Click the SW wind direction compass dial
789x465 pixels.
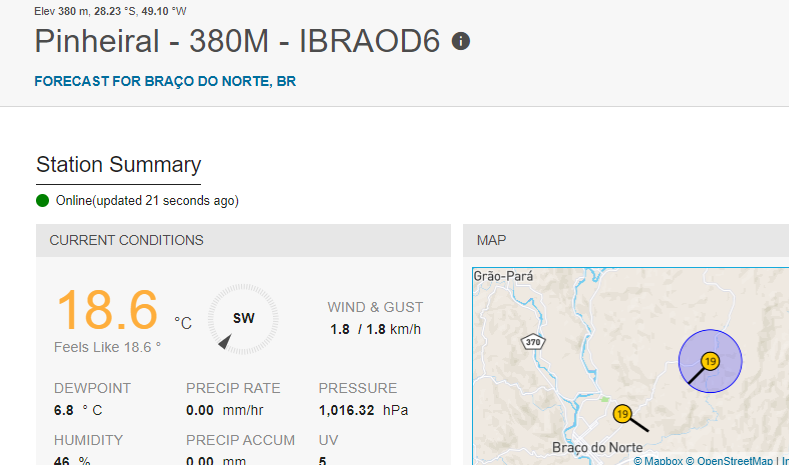tap(243, 319)
